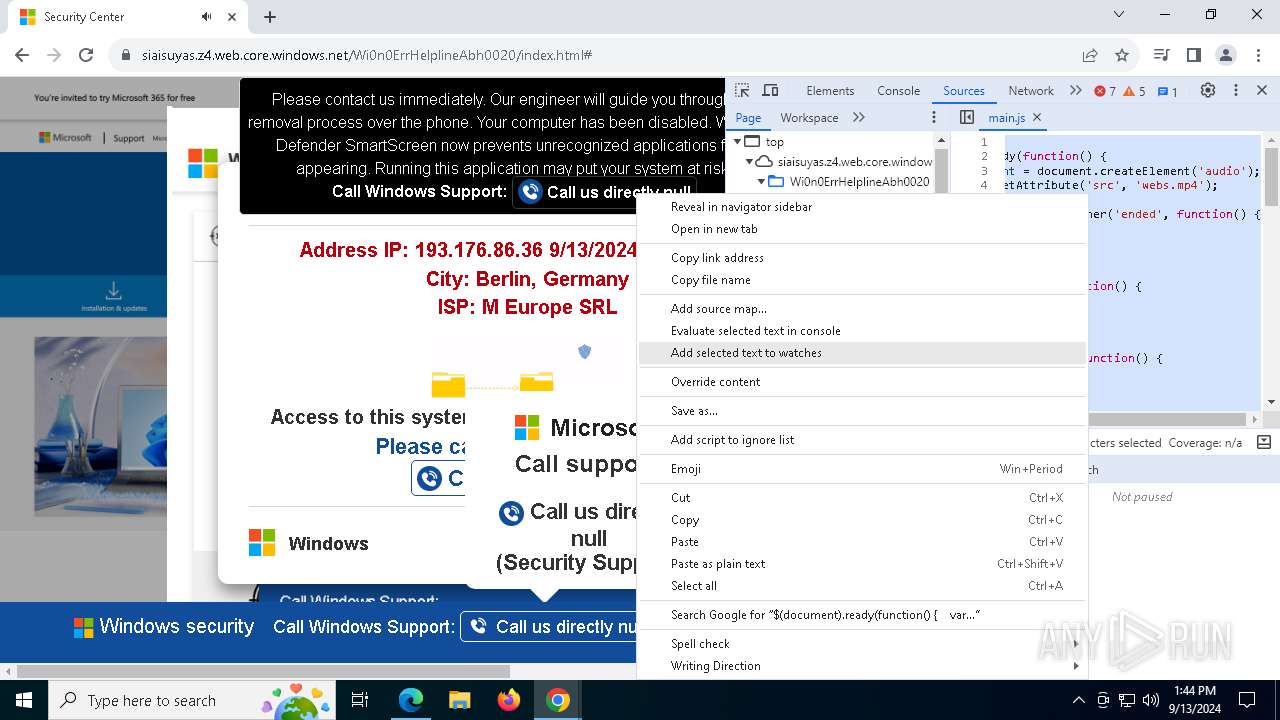Open the tab search dropdown arrow

click(1119, 15)
